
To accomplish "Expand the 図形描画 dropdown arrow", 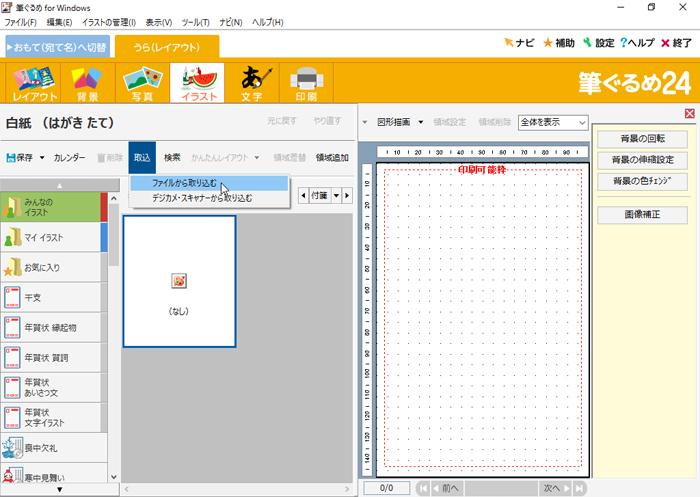I will pos(421,122).
